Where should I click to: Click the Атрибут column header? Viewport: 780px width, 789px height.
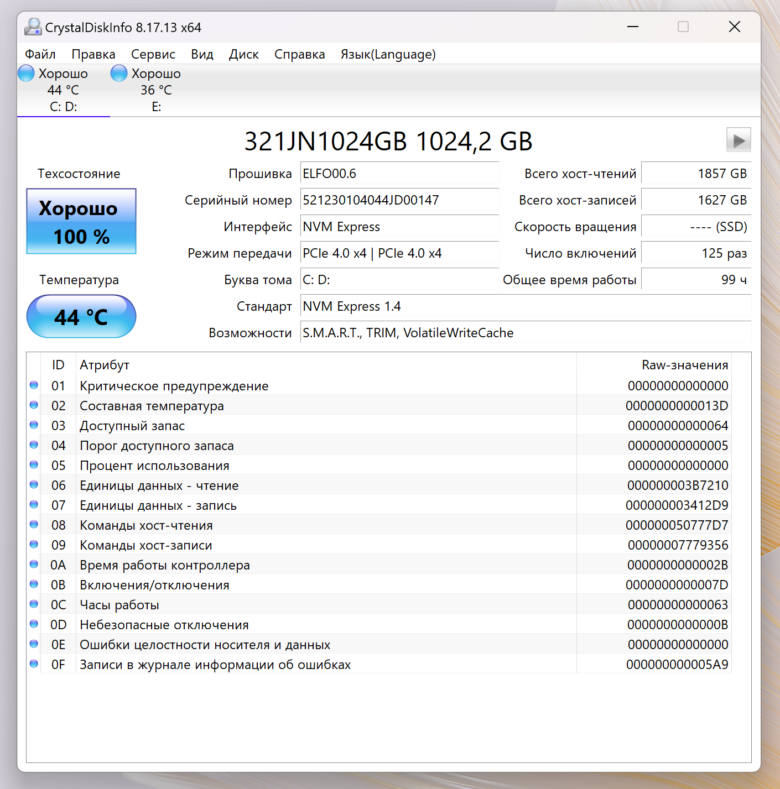coord(326,365)
